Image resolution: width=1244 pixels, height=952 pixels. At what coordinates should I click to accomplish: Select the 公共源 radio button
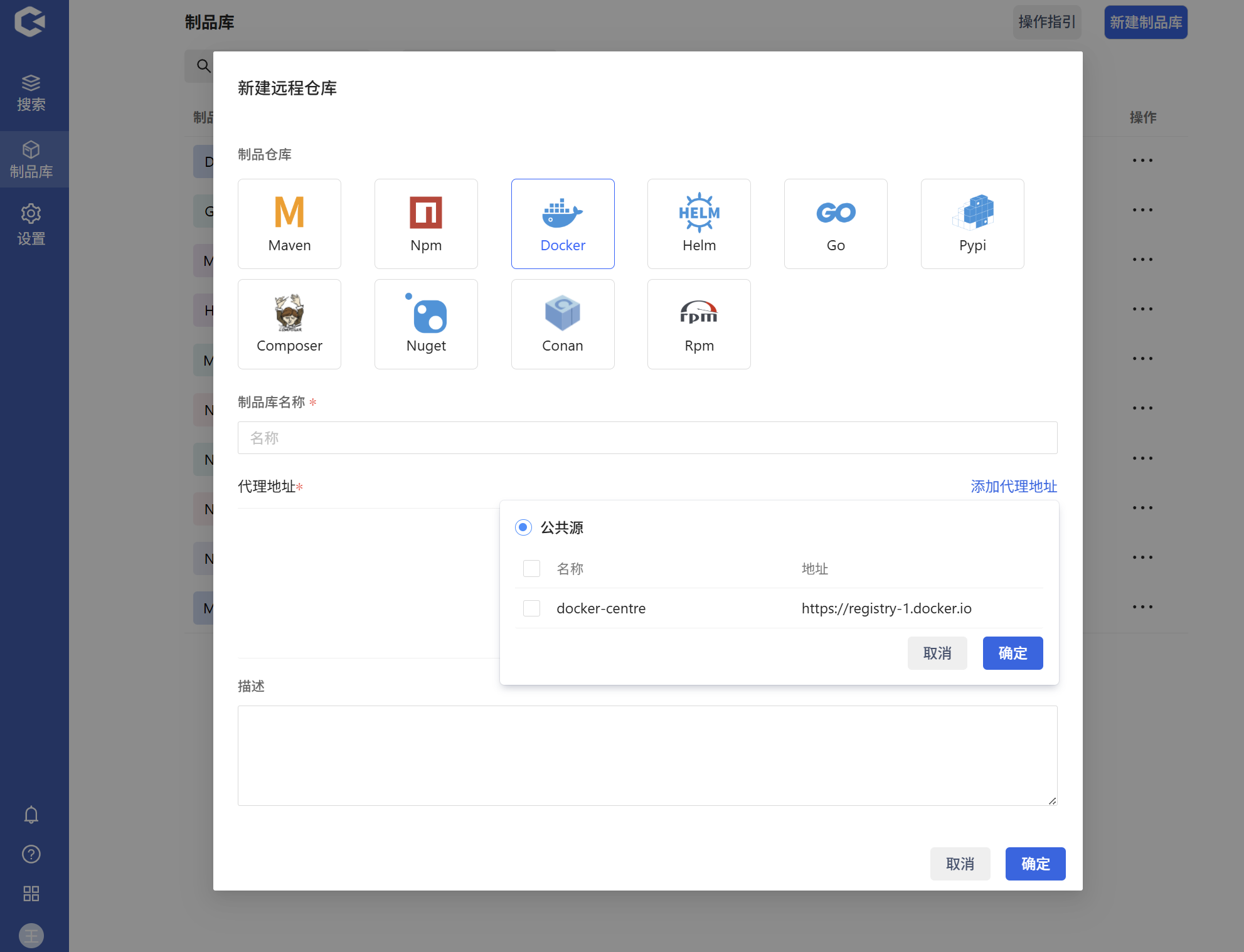point(523,527)
